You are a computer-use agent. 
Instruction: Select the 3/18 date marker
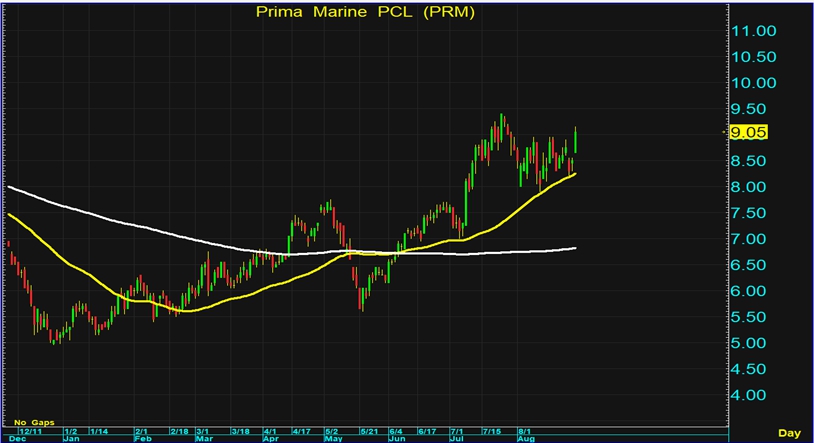tap(240, 432)
